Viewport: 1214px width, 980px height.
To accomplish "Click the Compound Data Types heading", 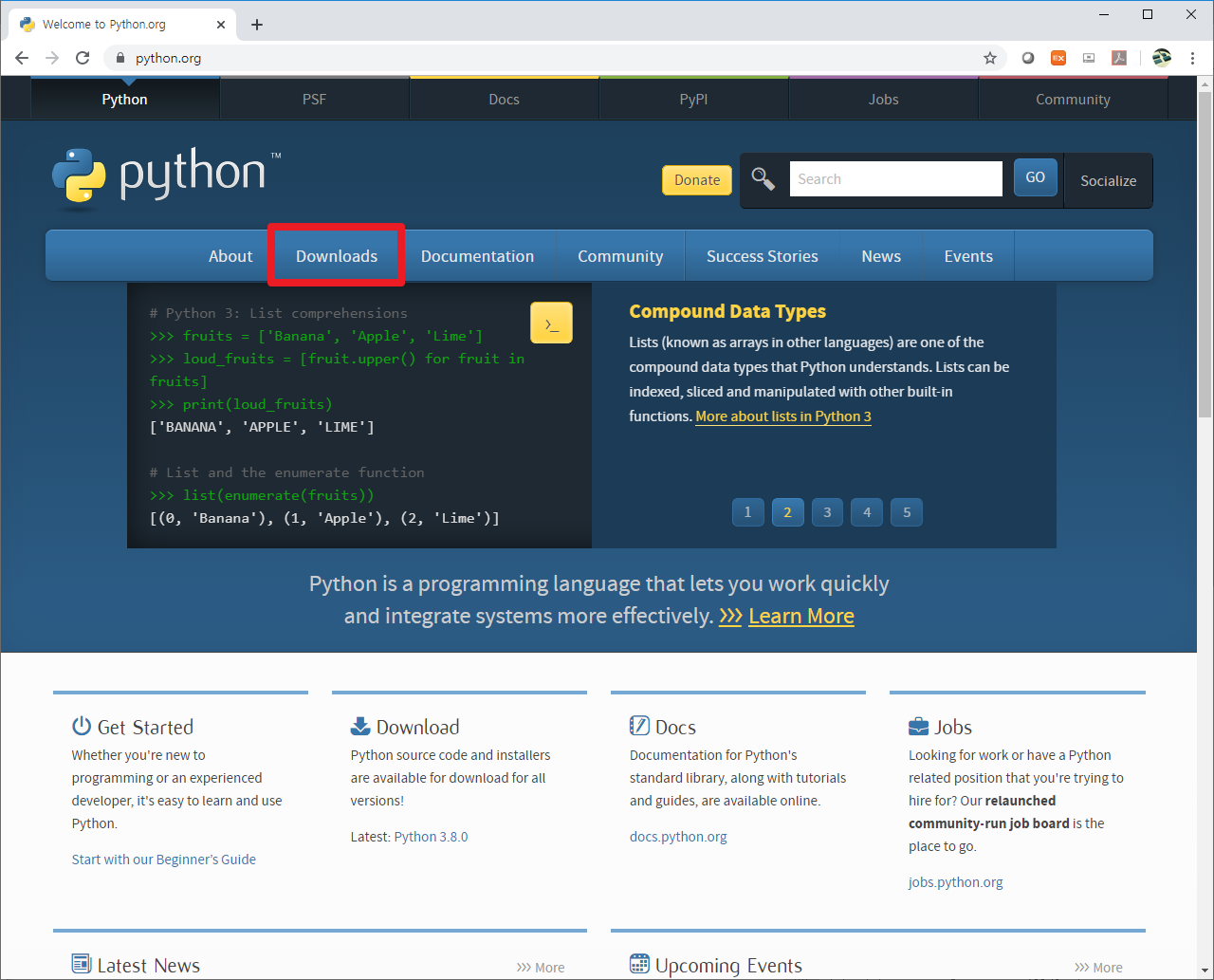I will click(x=727, y=311).
